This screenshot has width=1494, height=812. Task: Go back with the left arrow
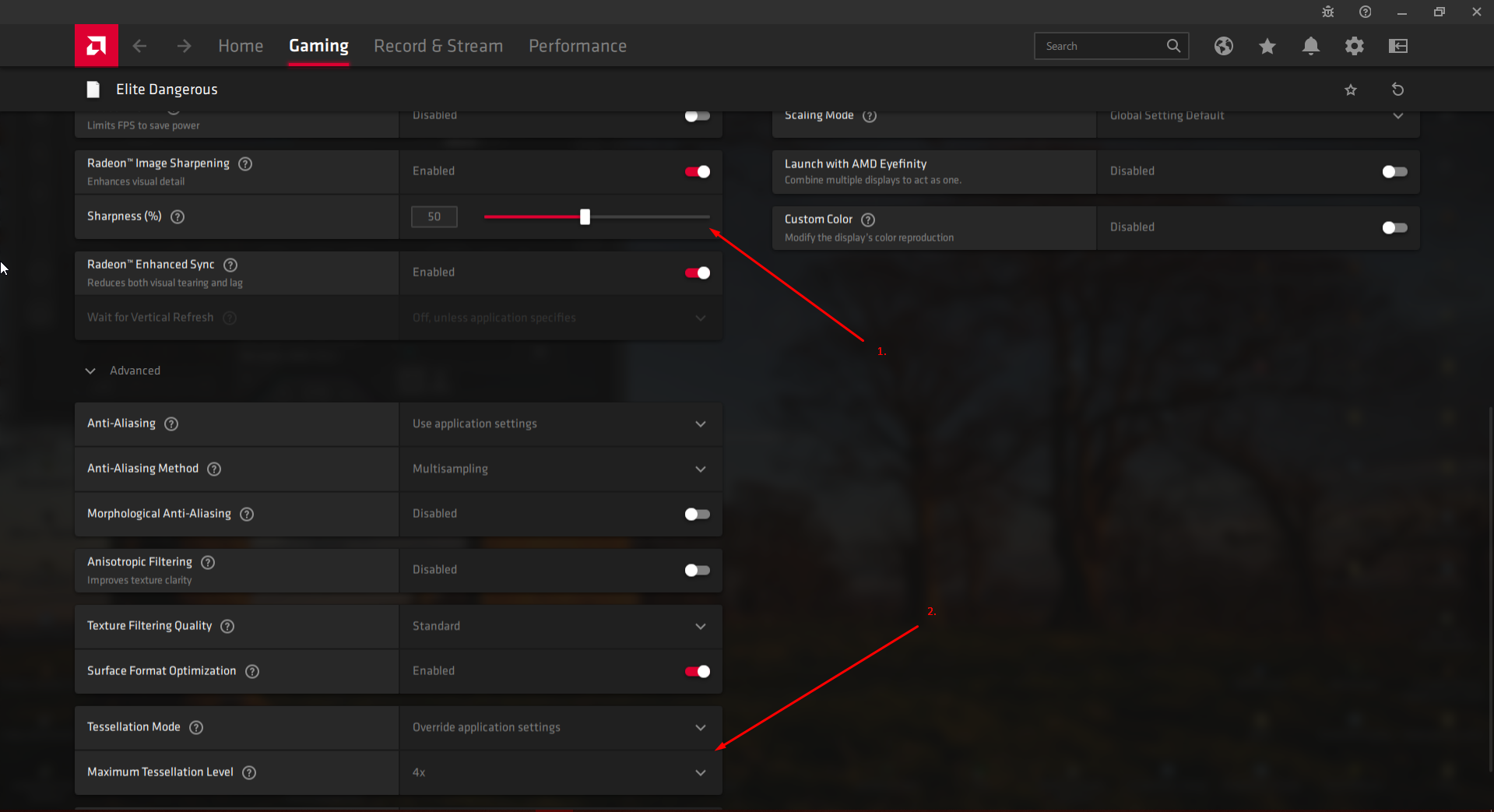139,46
